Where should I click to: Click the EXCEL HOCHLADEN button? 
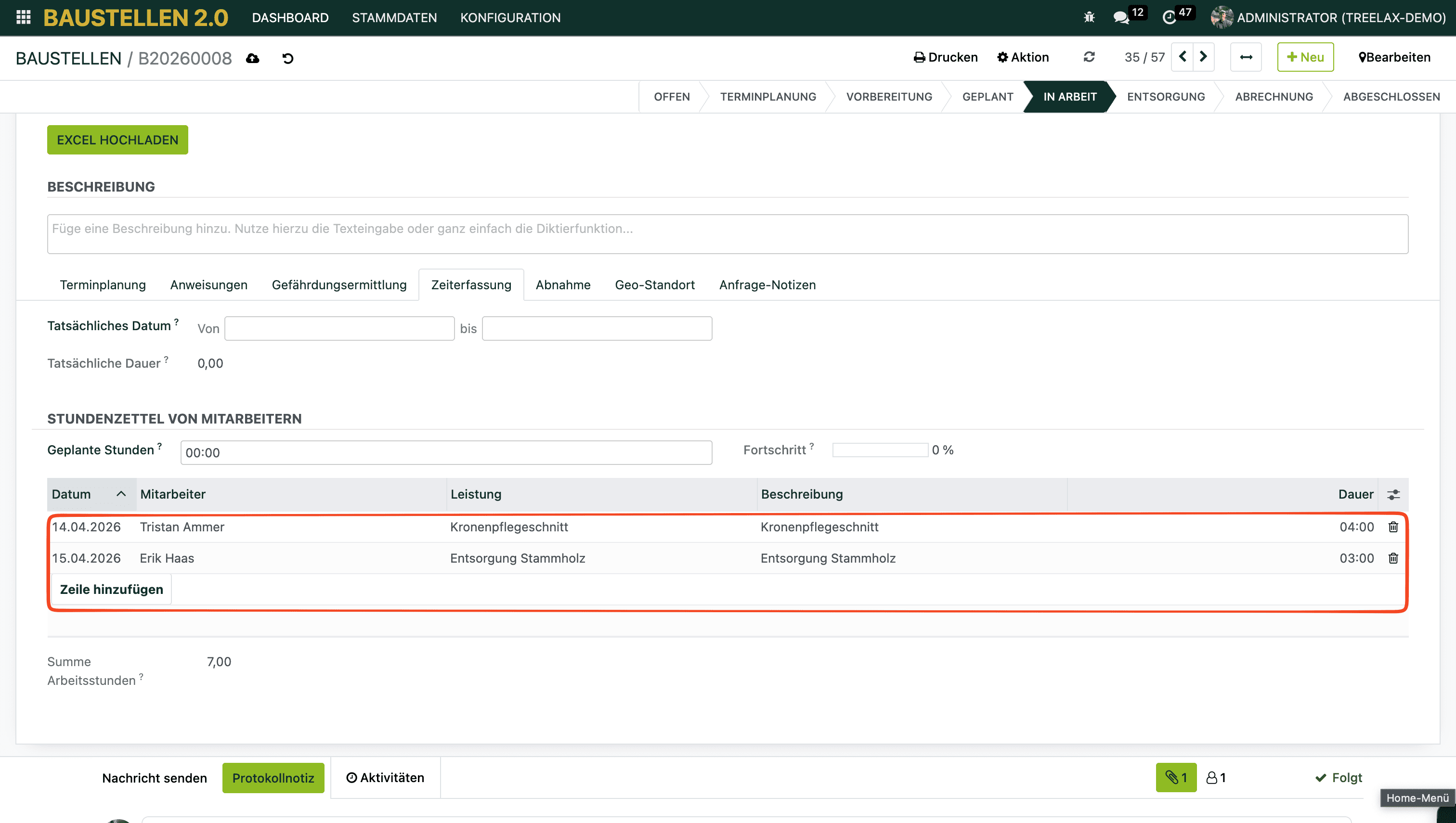pyautogui.click(x=117, y=140)
